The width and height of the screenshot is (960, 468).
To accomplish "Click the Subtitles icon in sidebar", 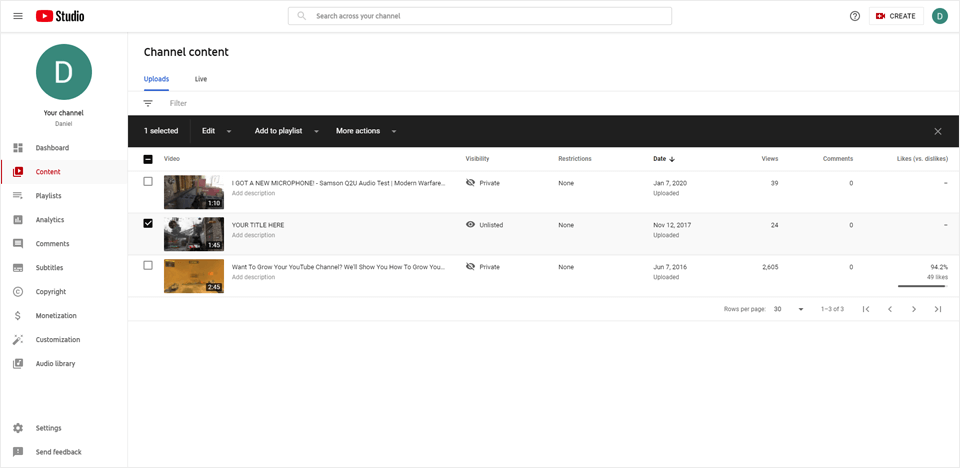I will [18, 268].
